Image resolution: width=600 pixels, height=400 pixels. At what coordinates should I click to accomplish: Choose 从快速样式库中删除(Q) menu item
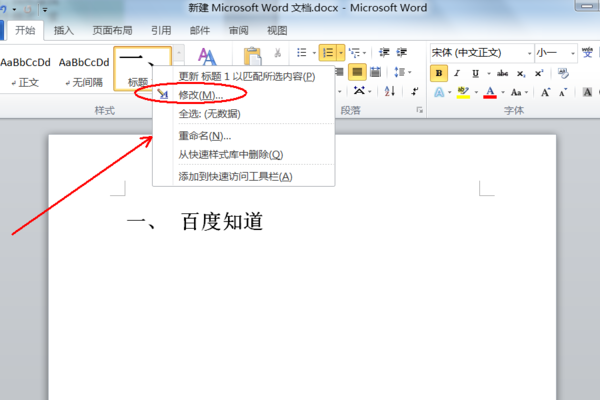coord(244,155)
